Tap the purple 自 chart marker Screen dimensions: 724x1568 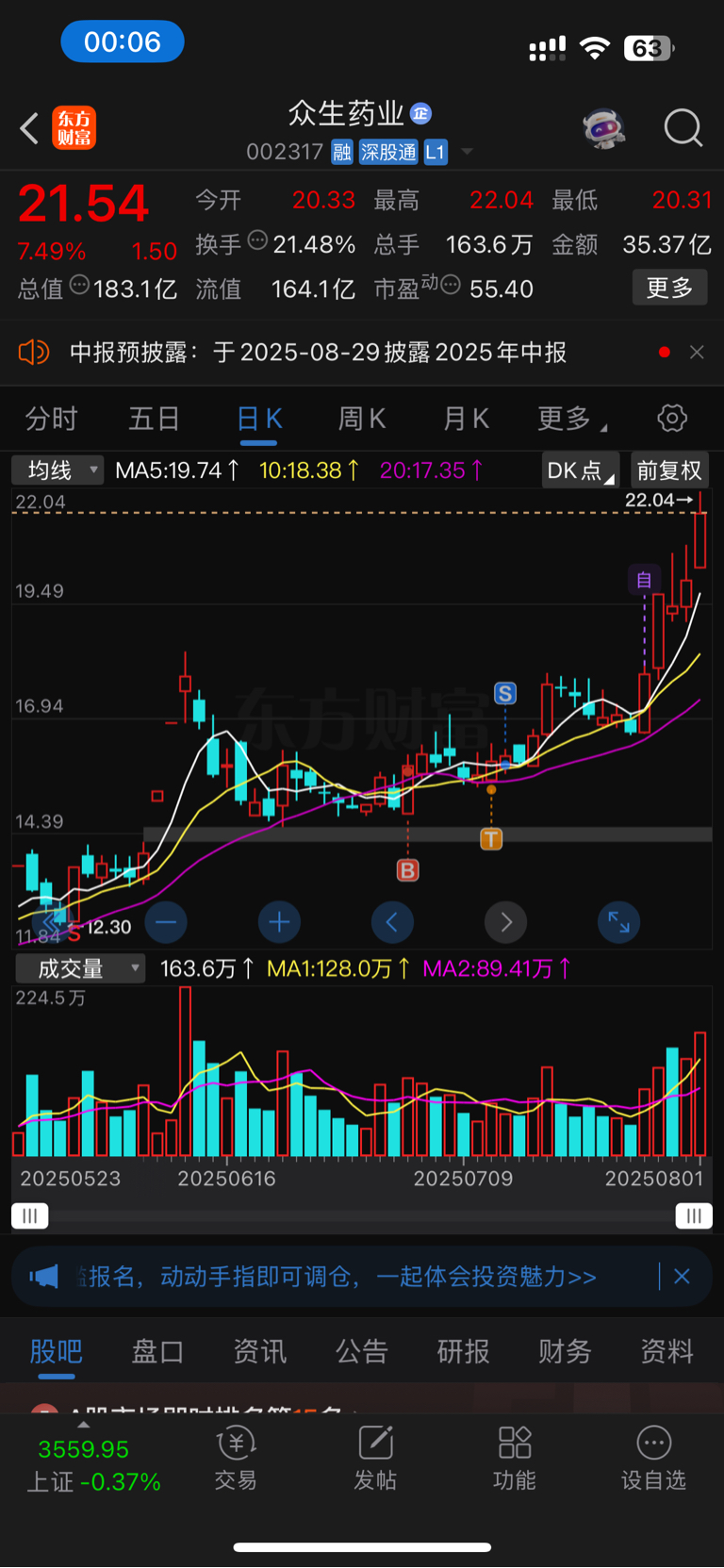[x=644, y=580]
